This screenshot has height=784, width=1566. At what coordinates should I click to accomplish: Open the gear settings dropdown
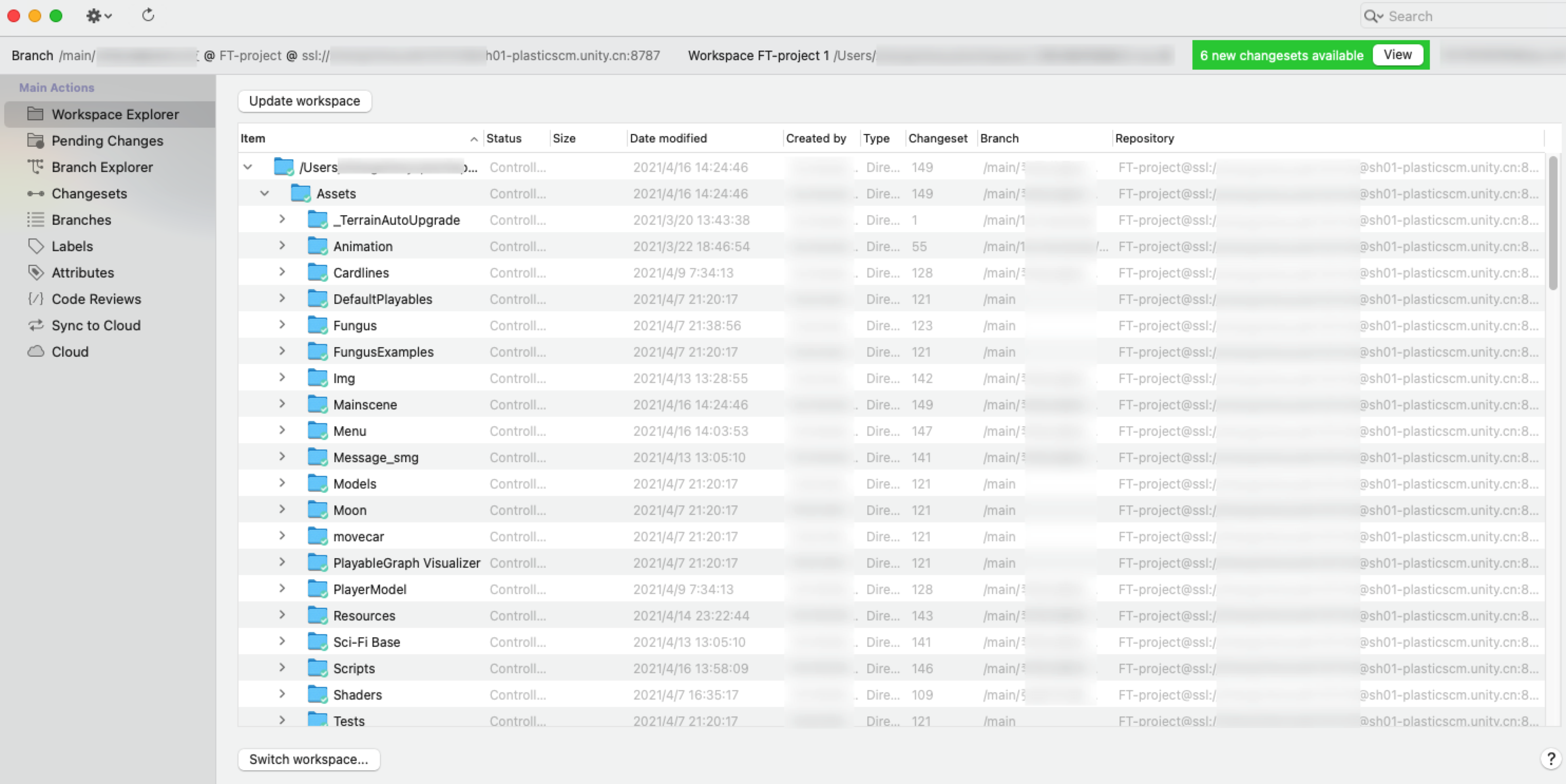[x=98, y=16]
